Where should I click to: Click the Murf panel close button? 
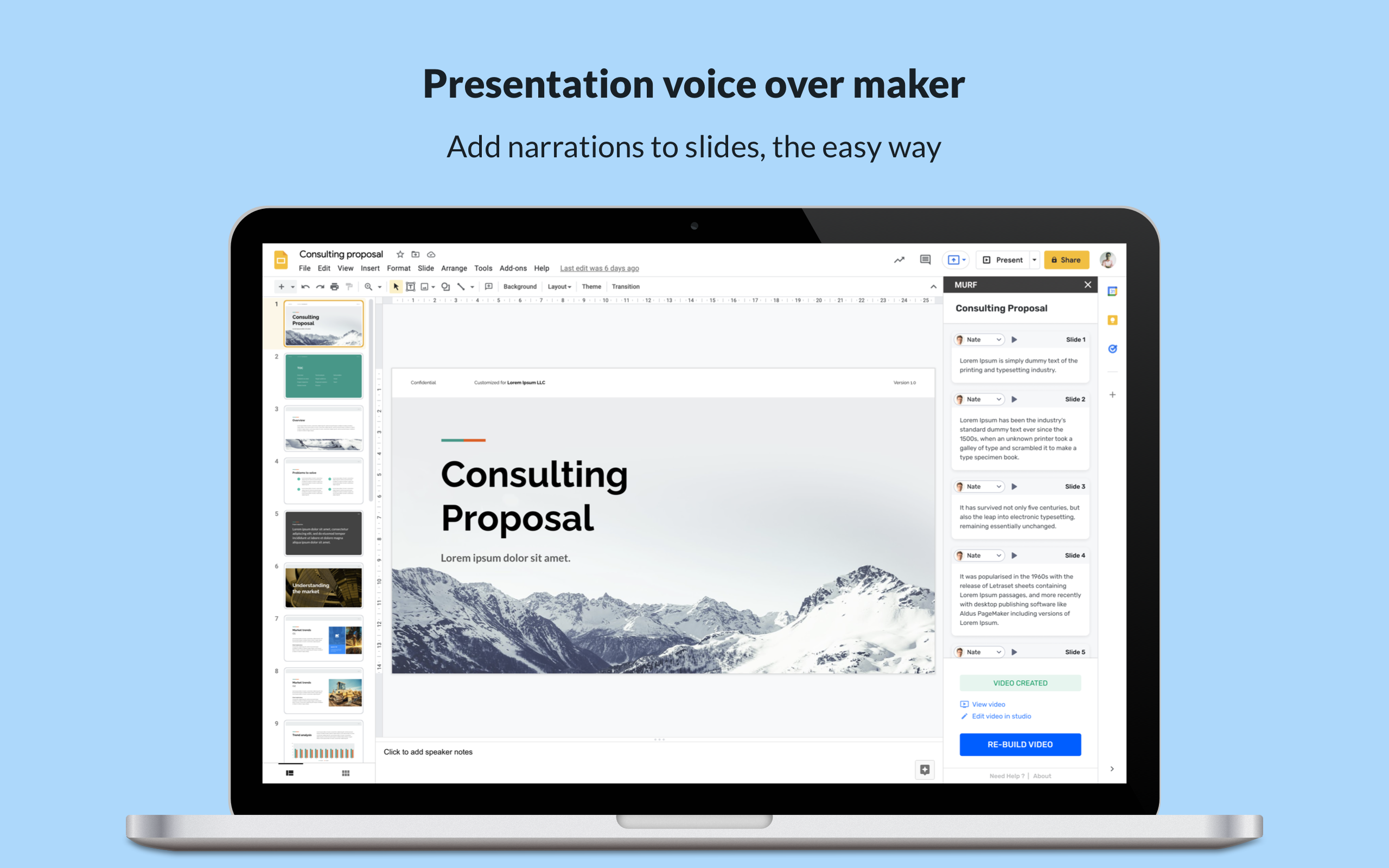point(1088,284)
